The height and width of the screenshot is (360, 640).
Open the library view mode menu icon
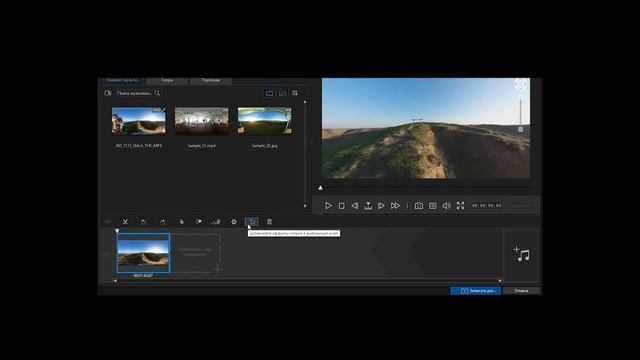click(295, 93)
